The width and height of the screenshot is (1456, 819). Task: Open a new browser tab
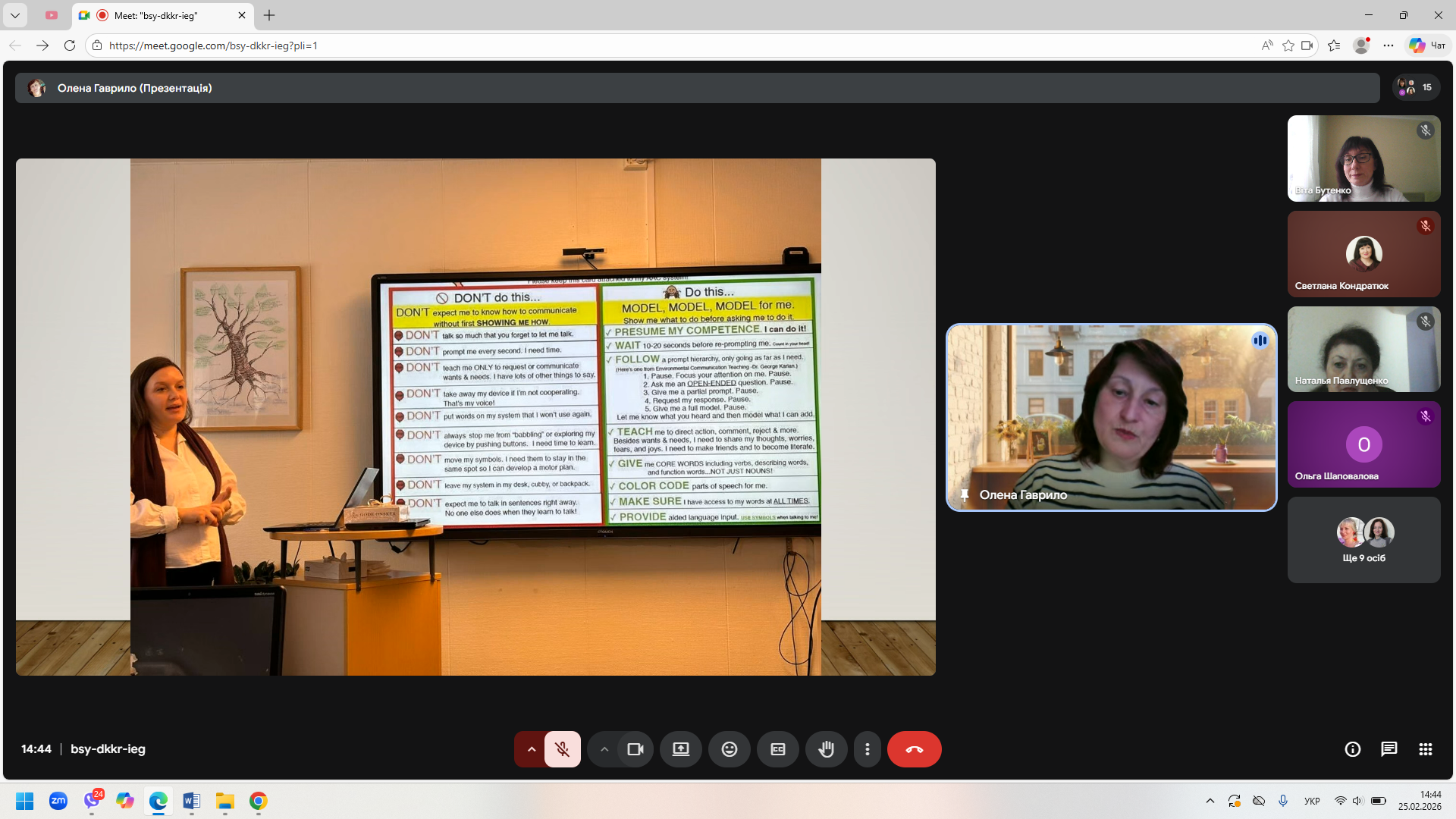(269, 15)
